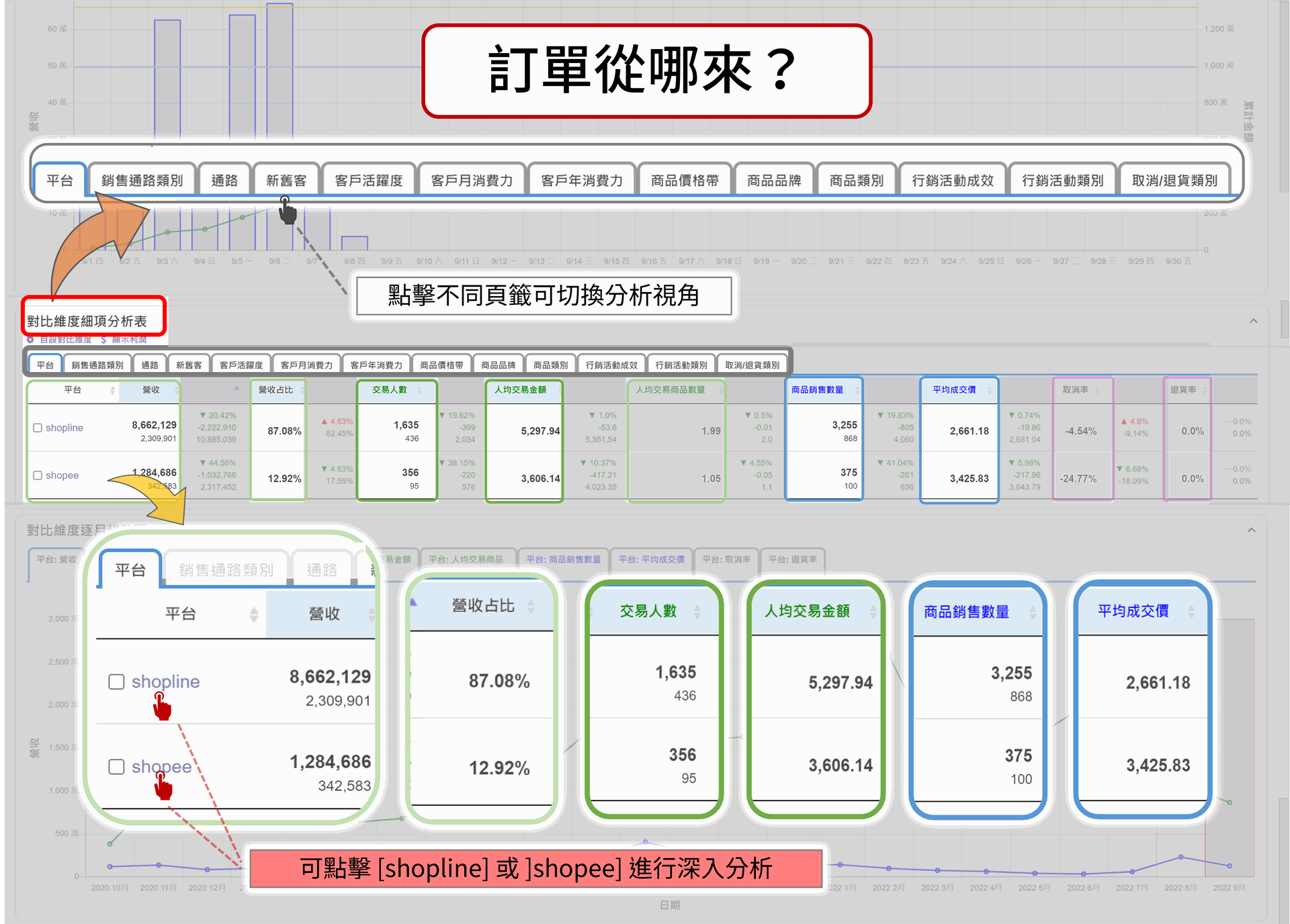
Task: Switch monthly chart to 平台: 取消率 tab
Action: (x=726, y=559)
